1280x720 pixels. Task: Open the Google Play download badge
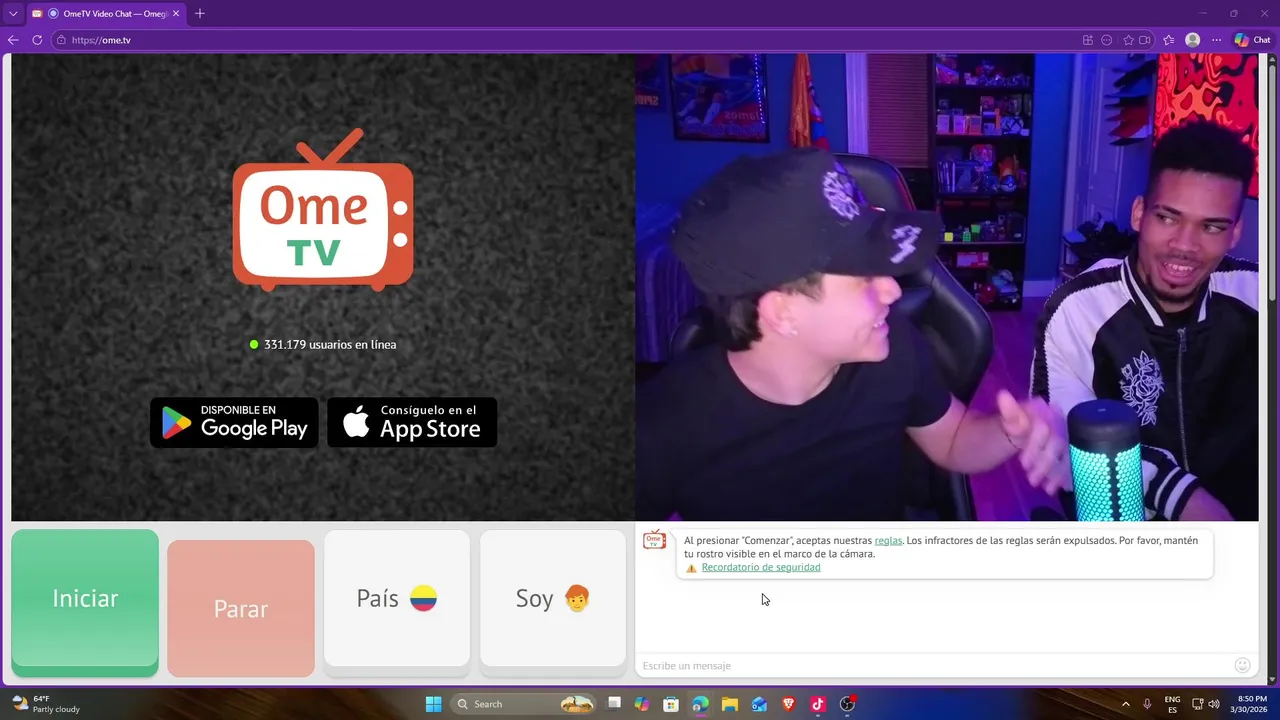234,422
